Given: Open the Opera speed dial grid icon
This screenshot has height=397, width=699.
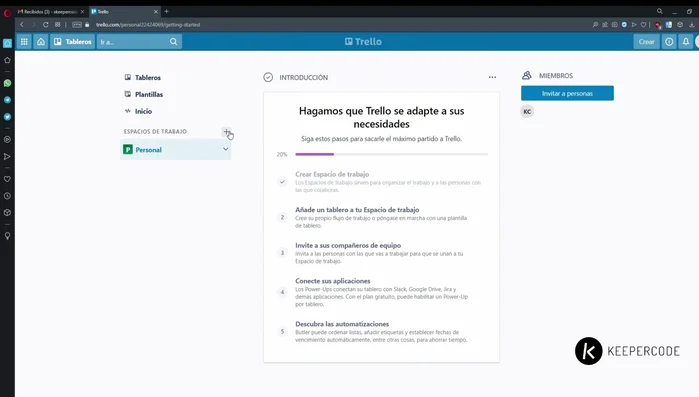Looking at the screenshot, I should 58,25.
